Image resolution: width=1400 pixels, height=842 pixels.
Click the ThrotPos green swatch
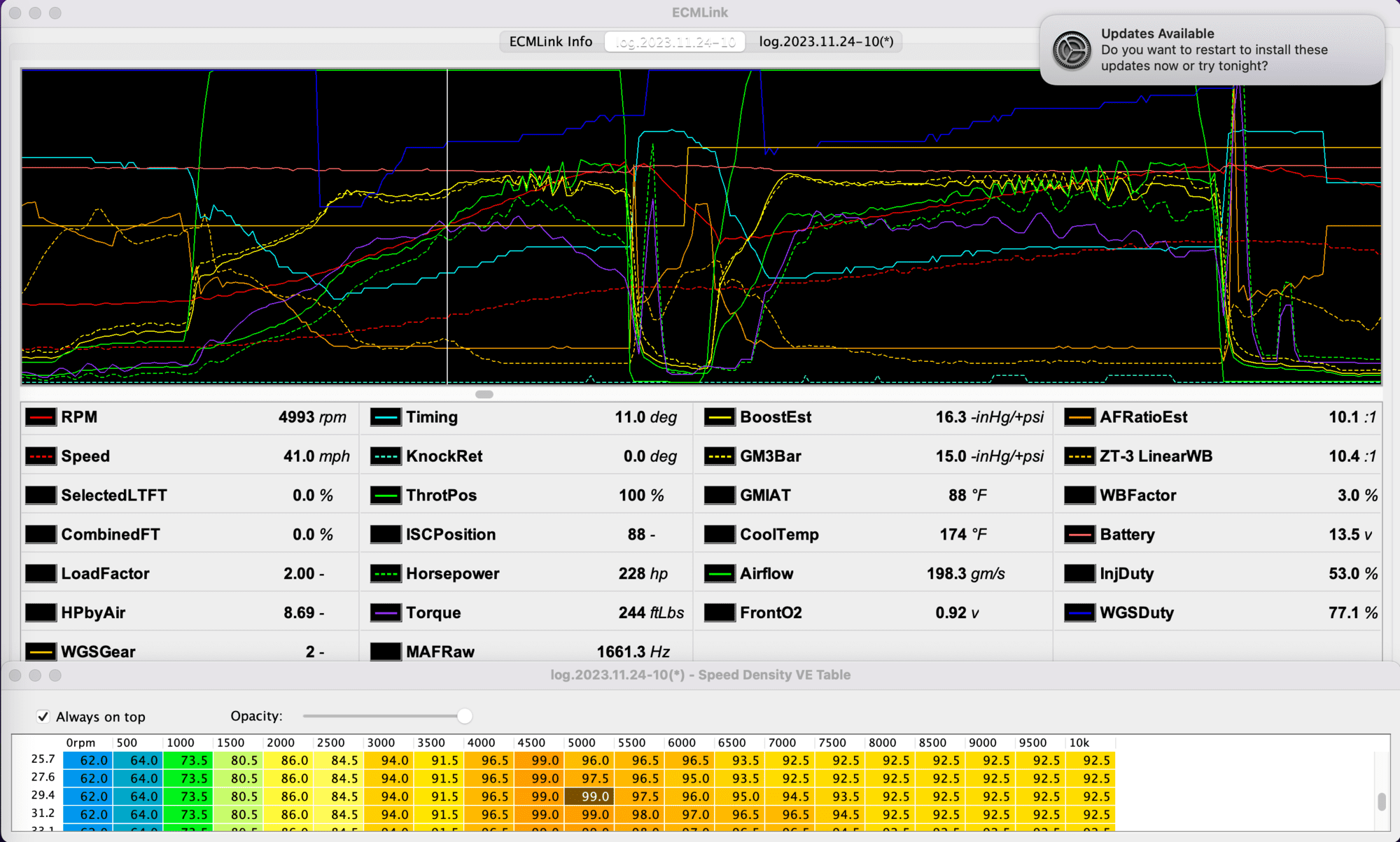386,496
